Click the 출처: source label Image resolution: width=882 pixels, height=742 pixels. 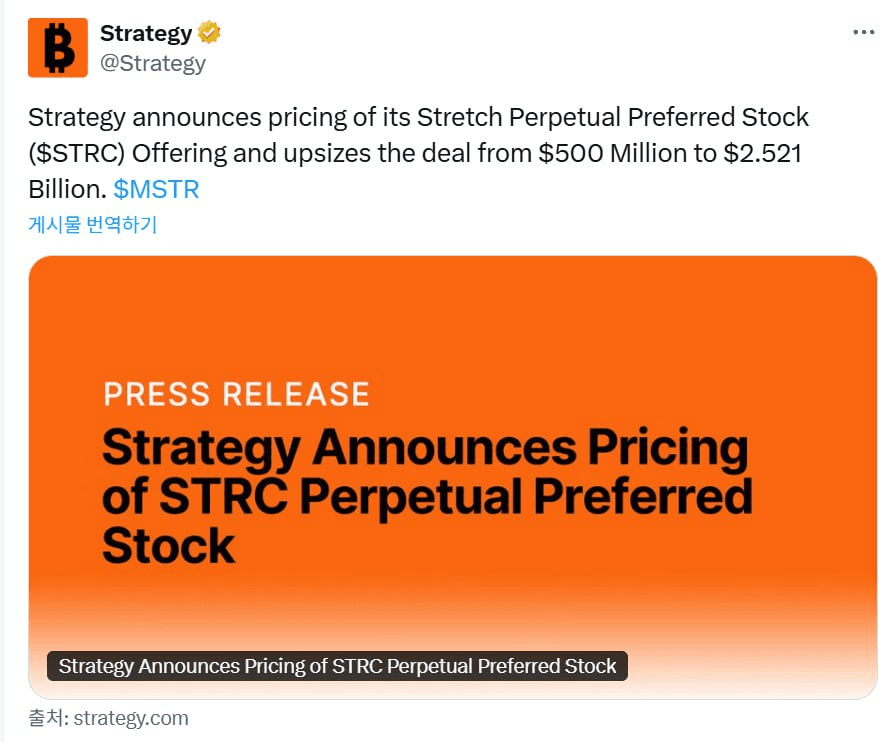coord(48,718)
